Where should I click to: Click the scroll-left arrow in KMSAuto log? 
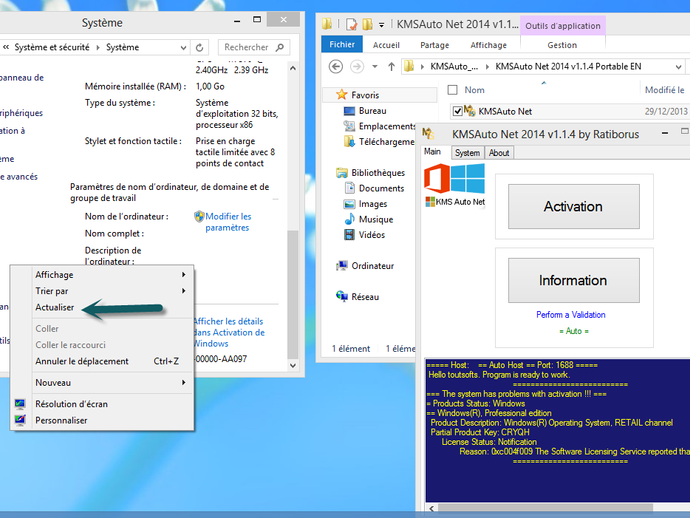pos(432,508)
